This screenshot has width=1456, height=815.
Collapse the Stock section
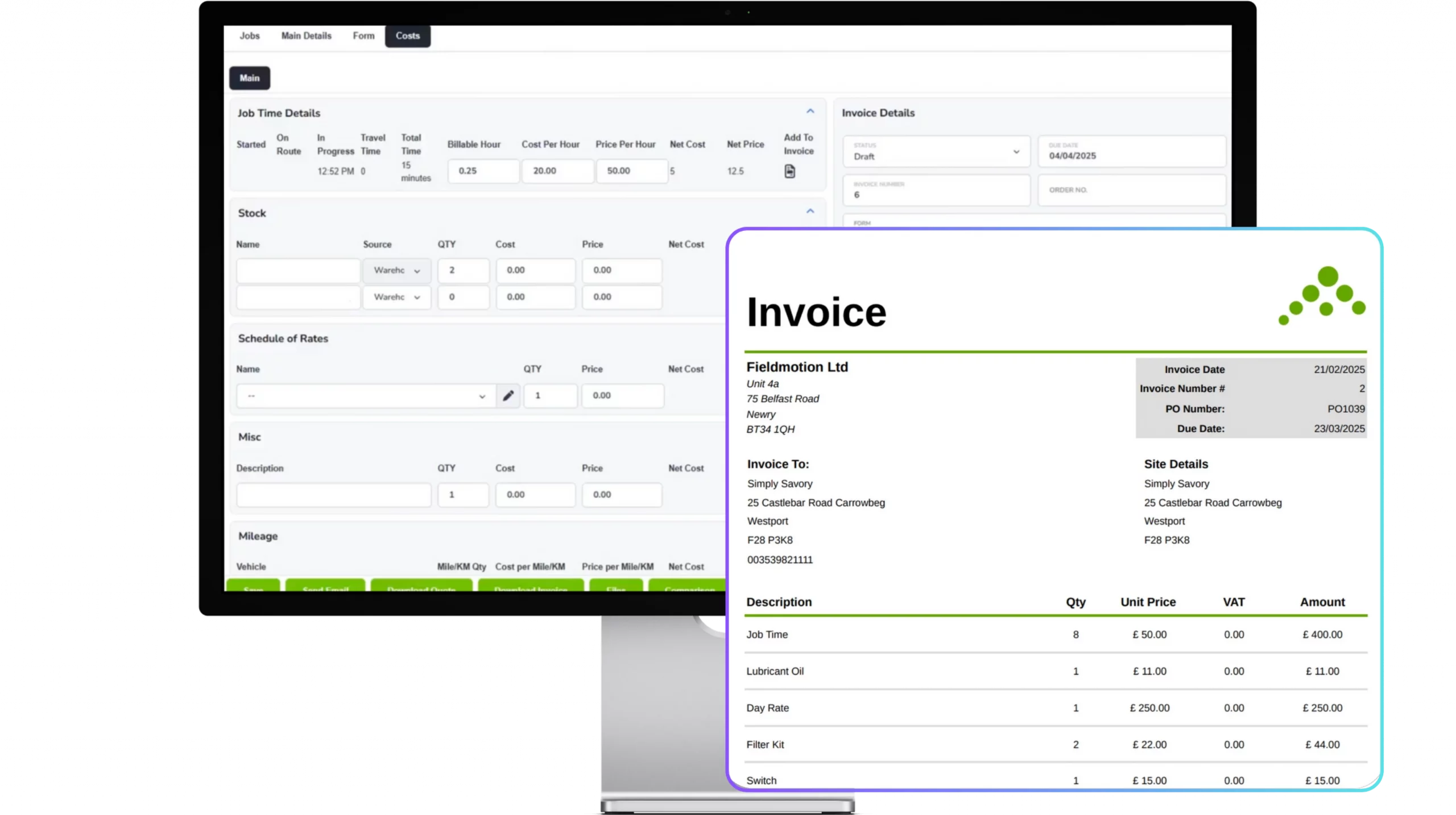(810, 210)
